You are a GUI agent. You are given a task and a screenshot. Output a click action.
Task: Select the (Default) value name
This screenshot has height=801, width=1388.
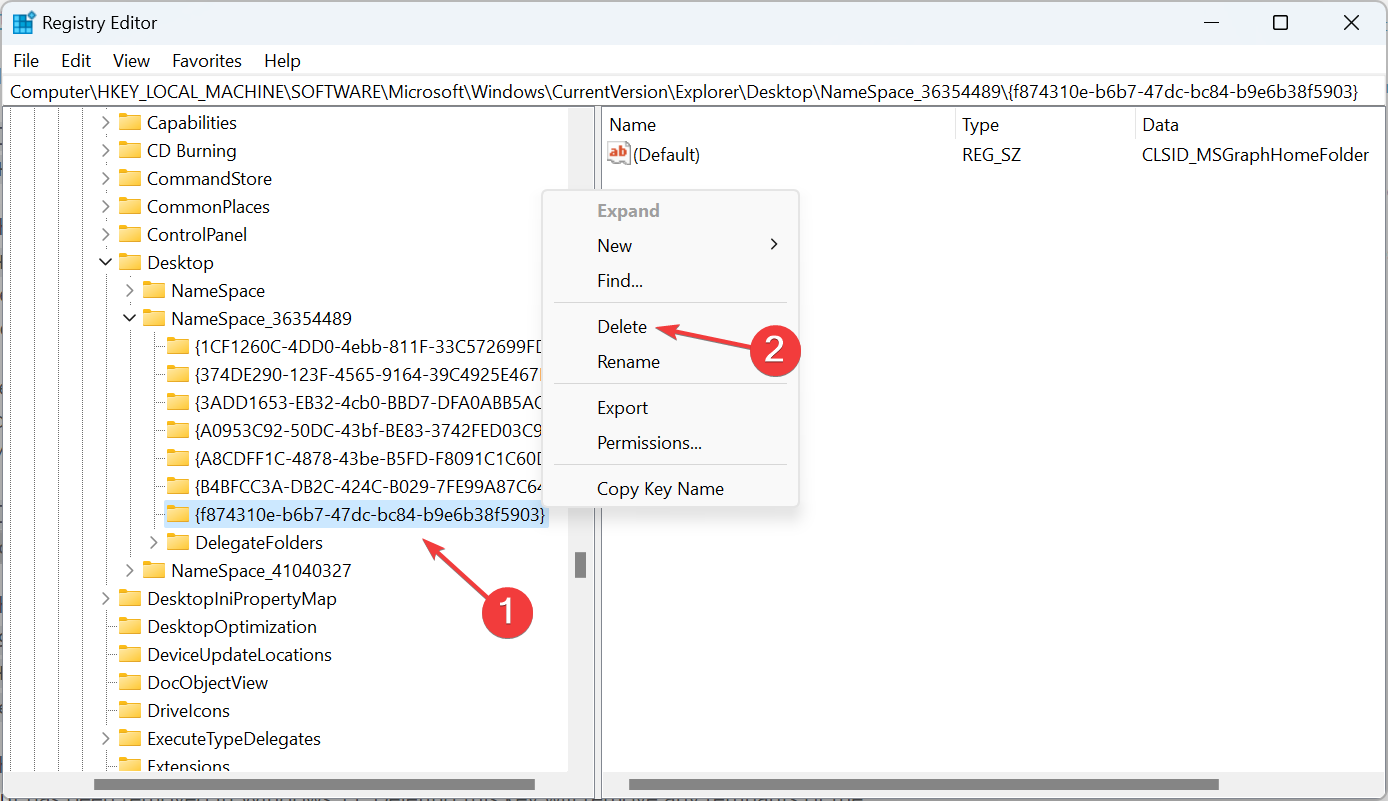click(667, 155)
